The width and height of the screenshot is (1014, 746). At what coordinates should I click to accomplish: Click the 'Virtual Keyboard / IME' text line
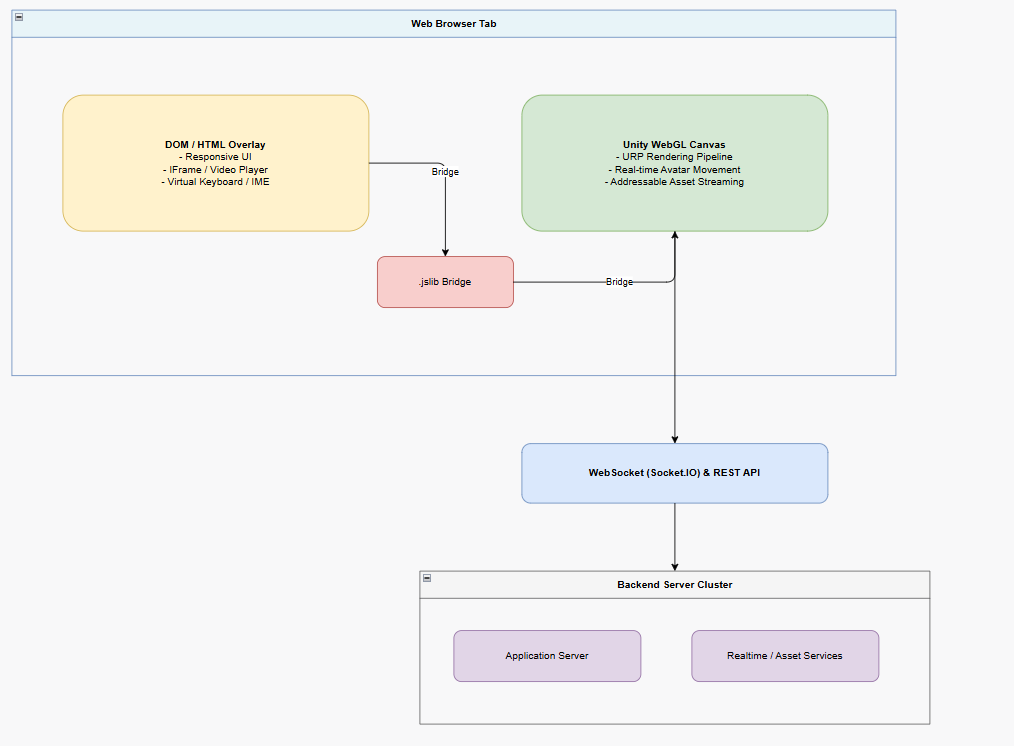215,182
